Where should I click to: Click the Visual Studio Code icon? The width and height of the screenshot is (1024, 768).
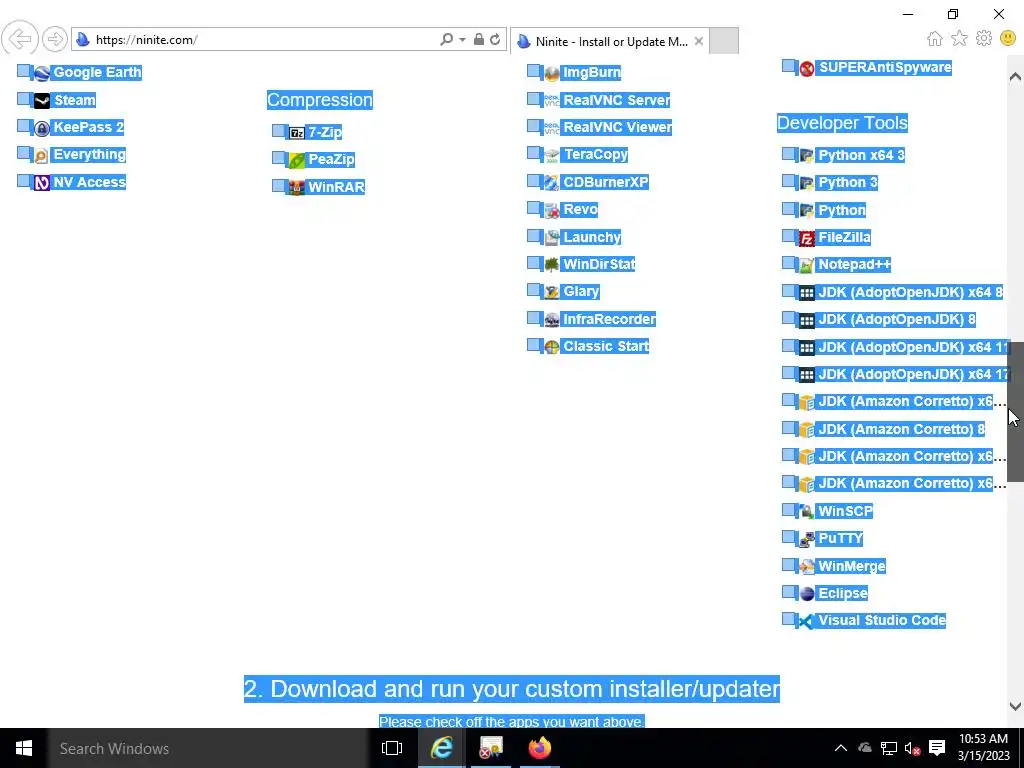(x=807, y=621)
